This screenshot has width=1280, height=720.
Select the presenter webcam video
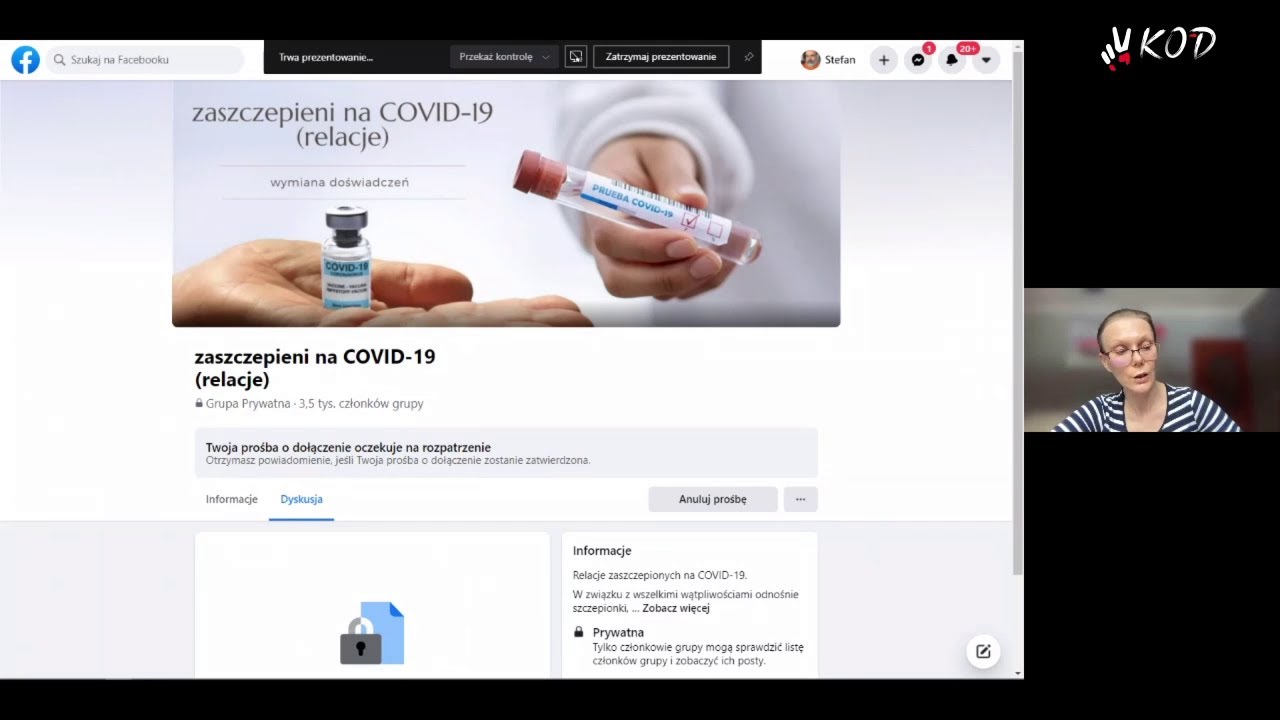click(x=1152, y=360)
